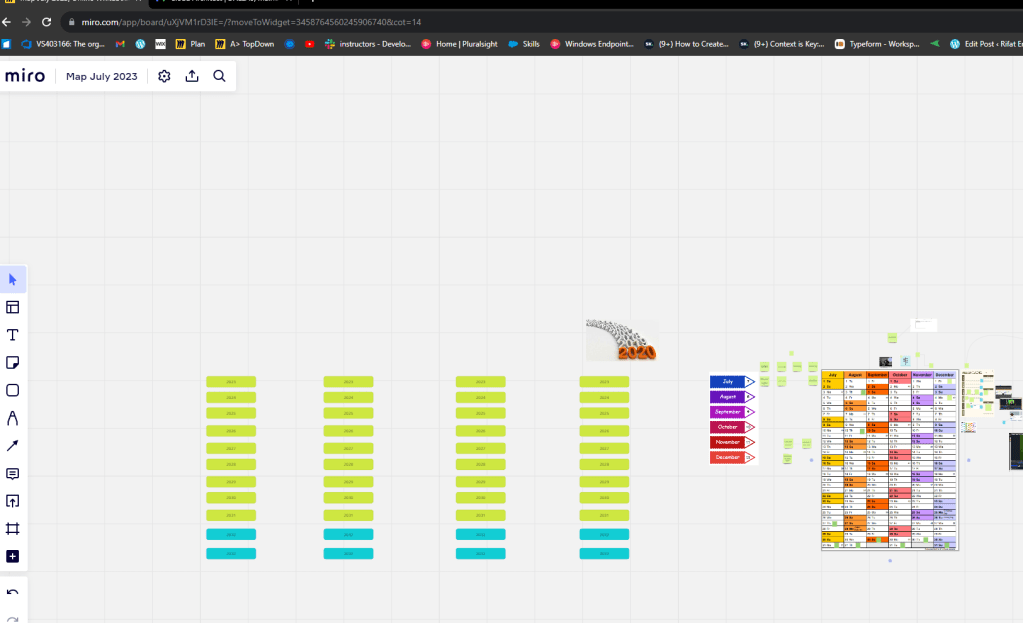Open the 2020 image thumbnail
This screenshot has width=1023, height=623.
[622, 340]
